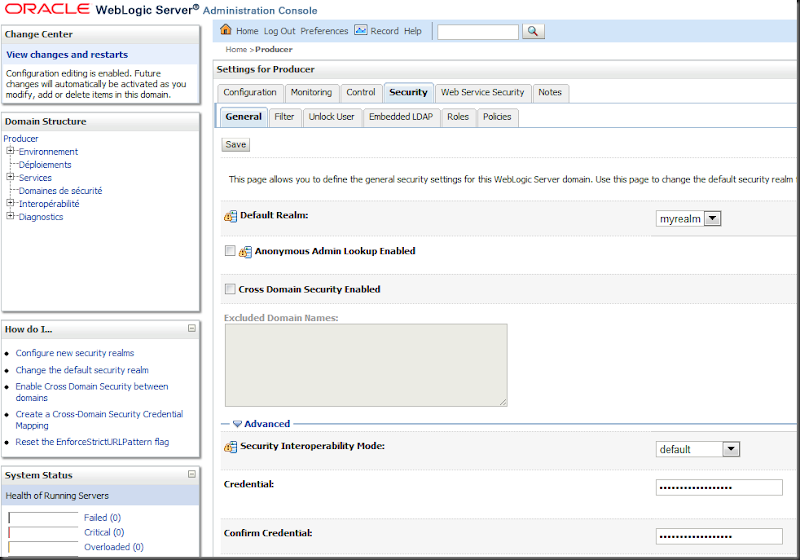Click the Credential password field

click(719, 488)
